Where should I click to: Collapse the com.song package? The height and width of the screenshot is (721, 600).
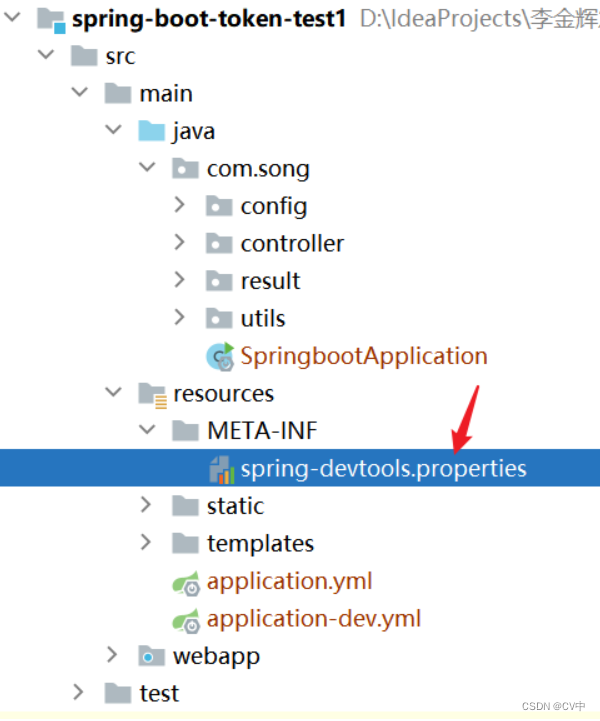coord(147,167)
